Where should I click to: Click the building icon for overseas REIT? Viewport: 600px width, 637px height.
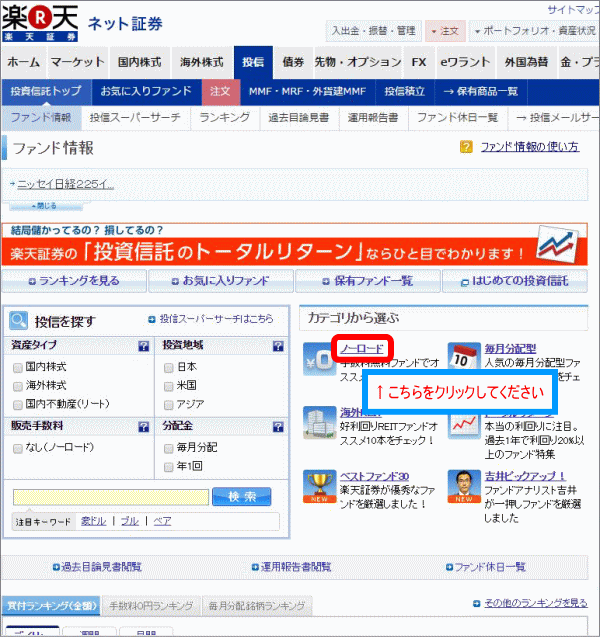point(319,423)
